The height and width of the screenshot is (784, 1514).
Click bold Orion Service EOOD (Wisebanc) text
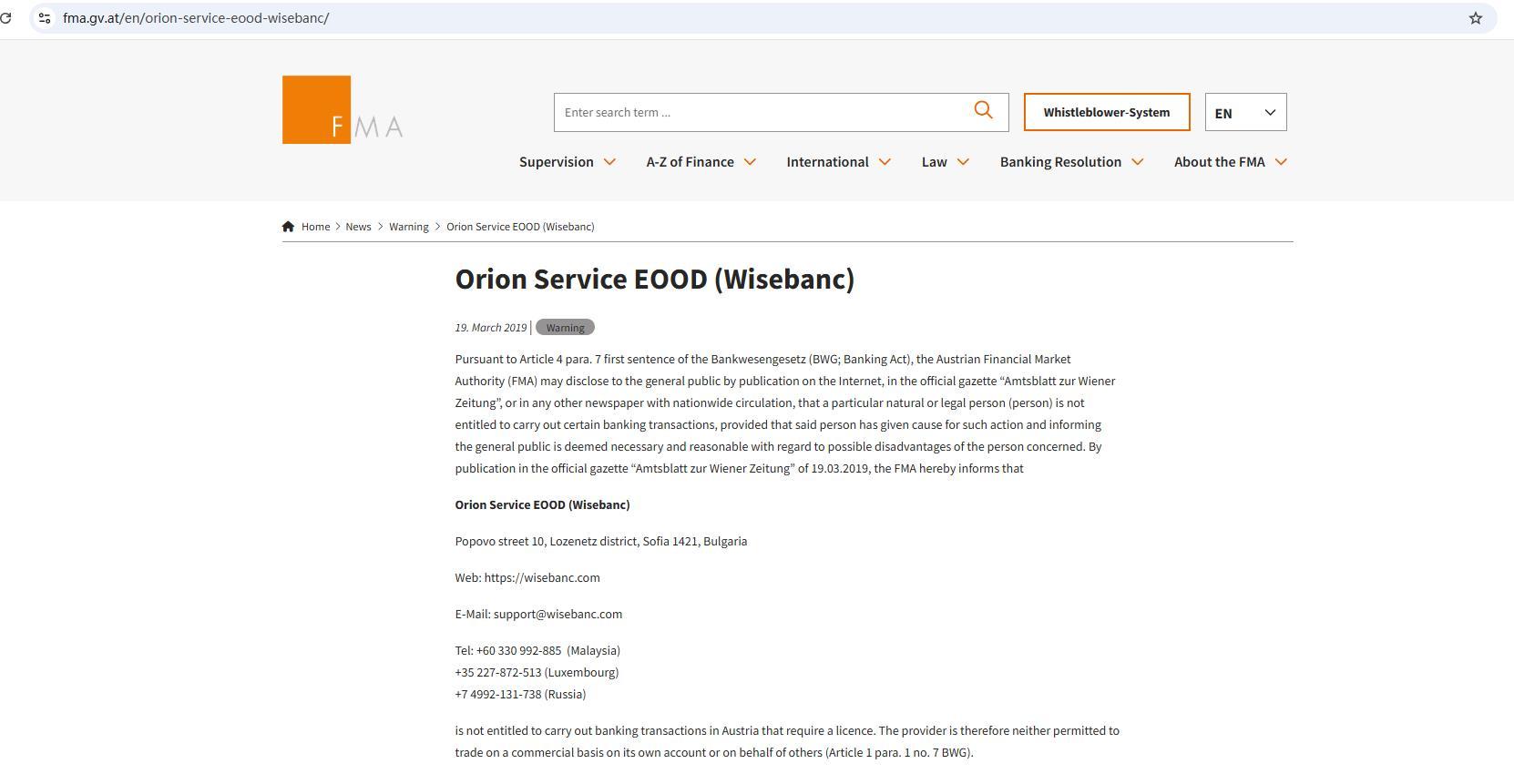tap(543, 504)
